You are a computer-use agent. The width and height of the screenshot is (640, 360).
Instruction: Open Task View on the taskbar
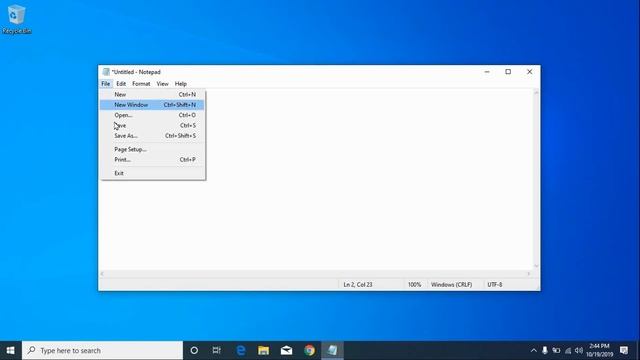(217, 350)
